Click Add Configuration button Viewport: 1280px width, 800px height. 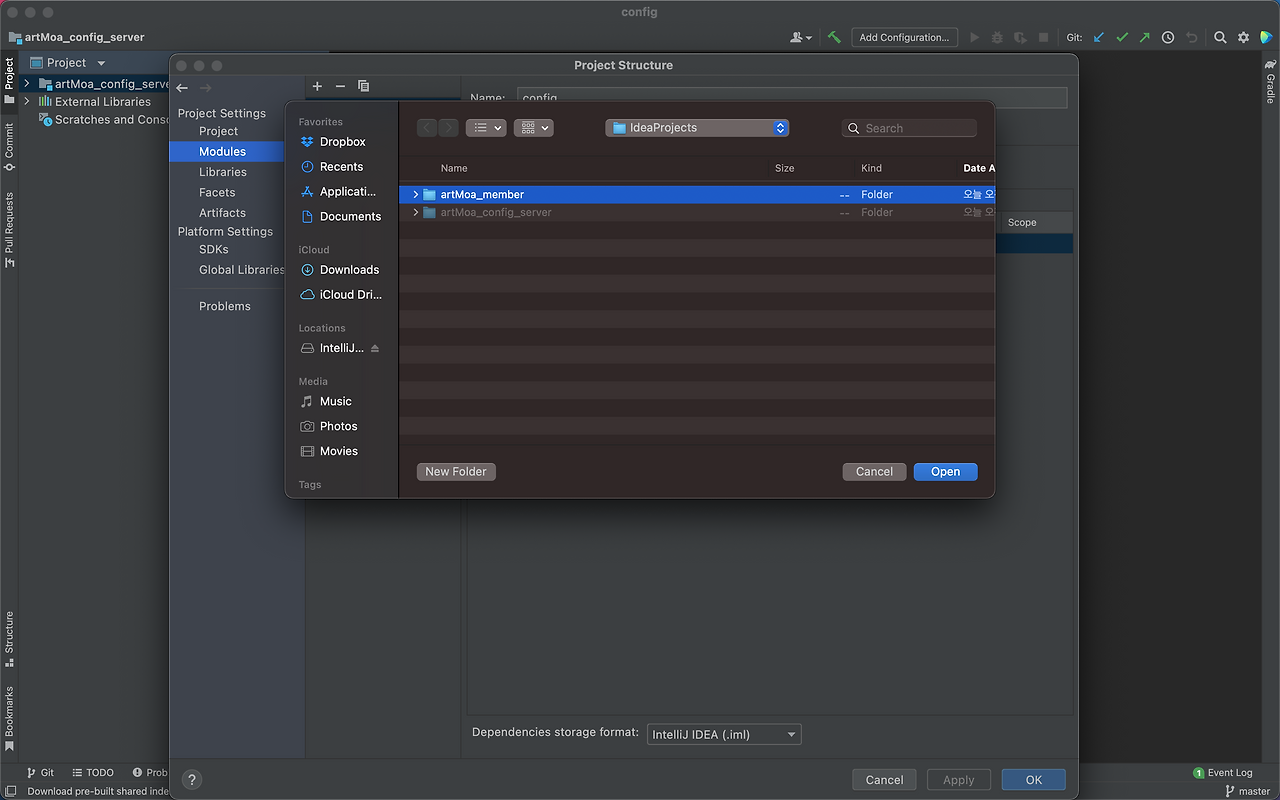point(904,37)
